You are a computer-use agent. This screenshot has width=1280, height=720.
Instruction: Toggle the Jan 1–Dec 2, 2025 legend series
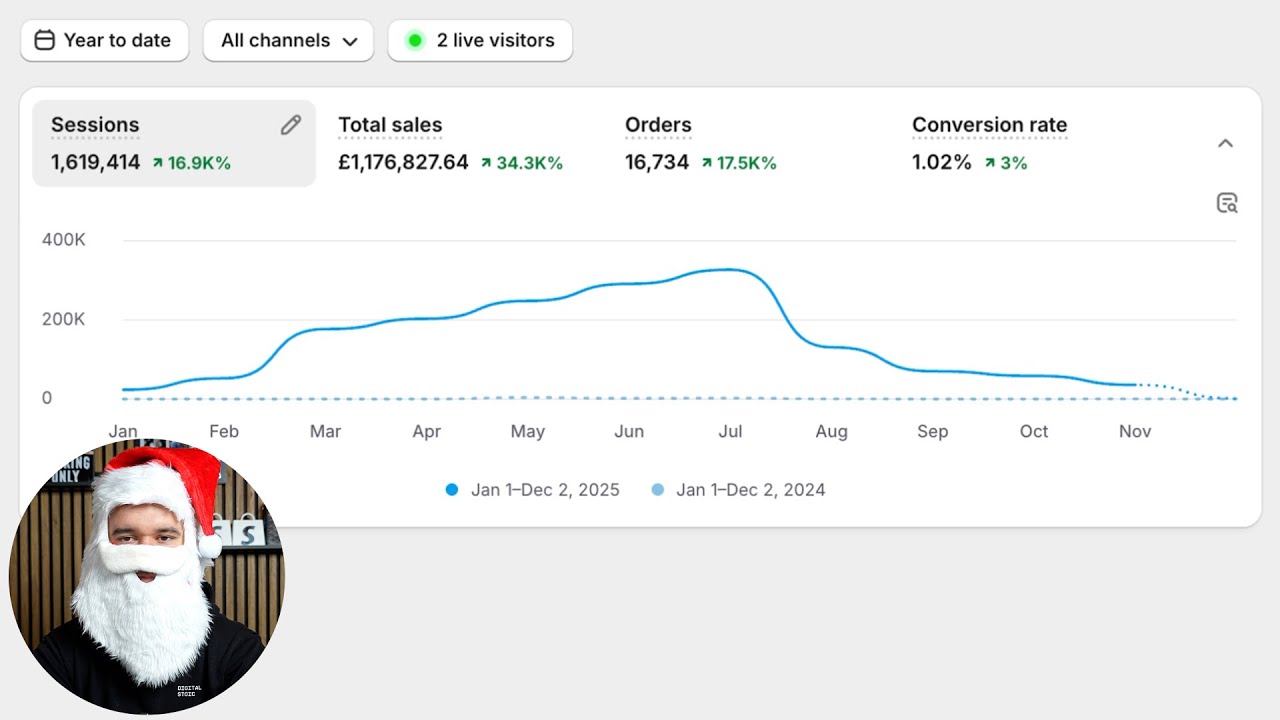tap(532, 490)
